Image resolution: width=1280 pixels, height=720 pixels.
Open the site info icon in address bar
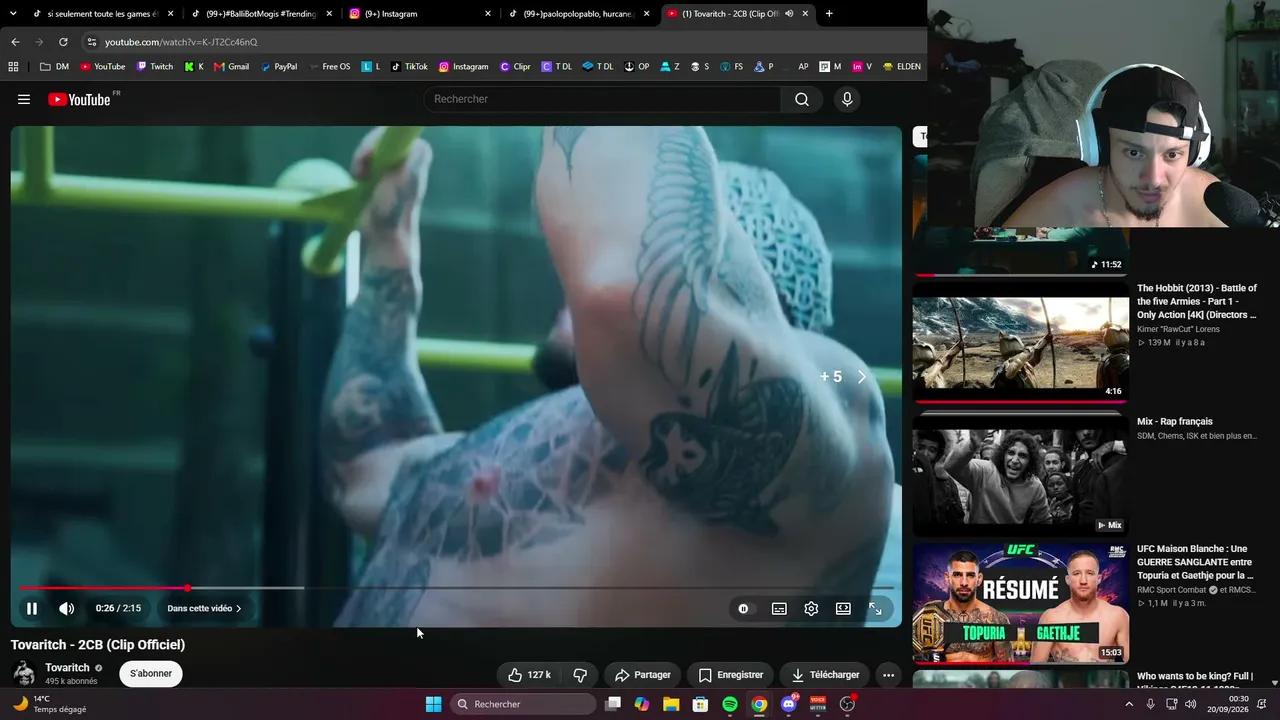[92, 42]
